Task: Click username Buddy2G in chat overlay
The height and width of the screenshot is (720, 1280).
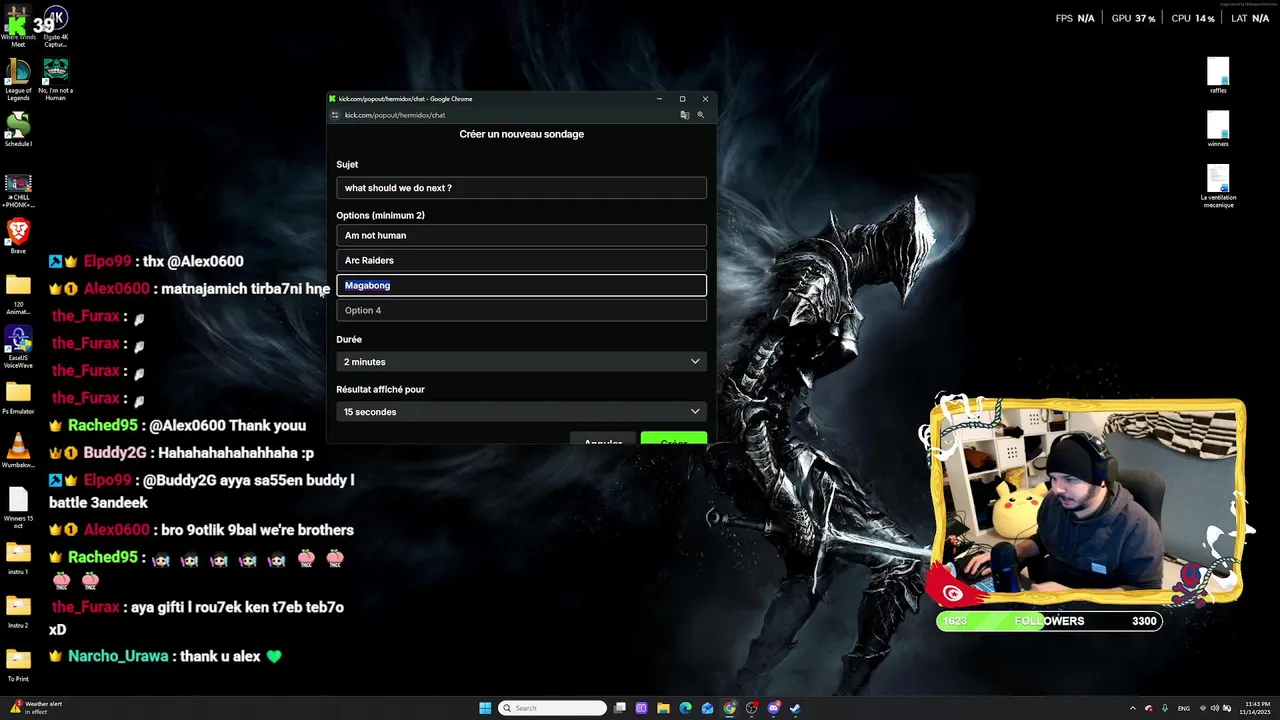Action: [x=115, y=452]
